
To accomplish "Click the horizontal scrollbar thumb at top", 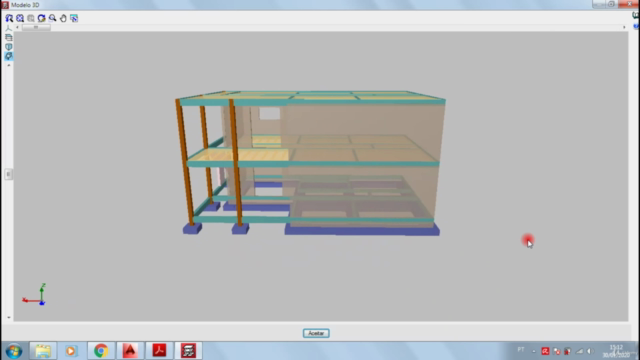I will point(36,27).
